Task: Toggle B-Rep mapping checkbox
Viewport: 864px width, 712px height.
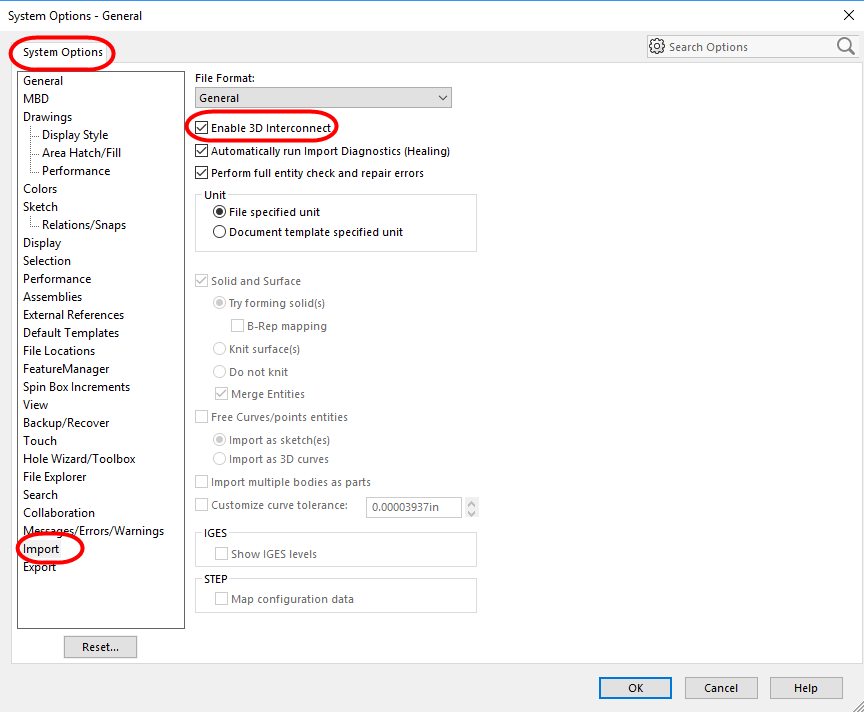Action: tap(237, 326)
